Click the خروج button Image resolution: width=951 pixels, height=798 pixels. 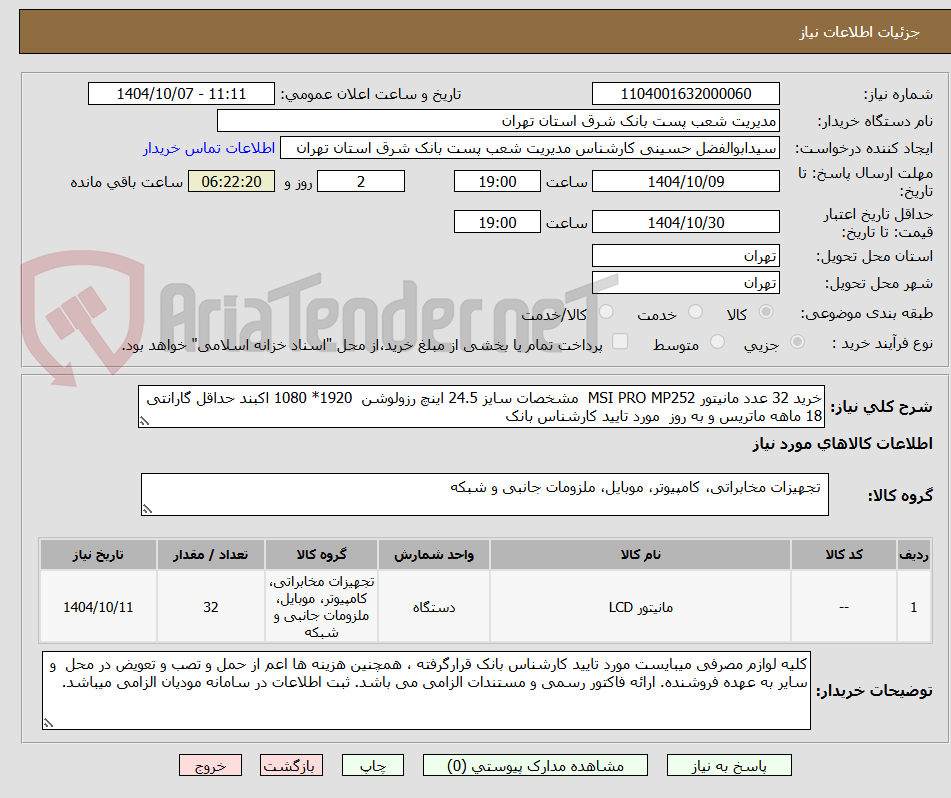coord(210,765)
